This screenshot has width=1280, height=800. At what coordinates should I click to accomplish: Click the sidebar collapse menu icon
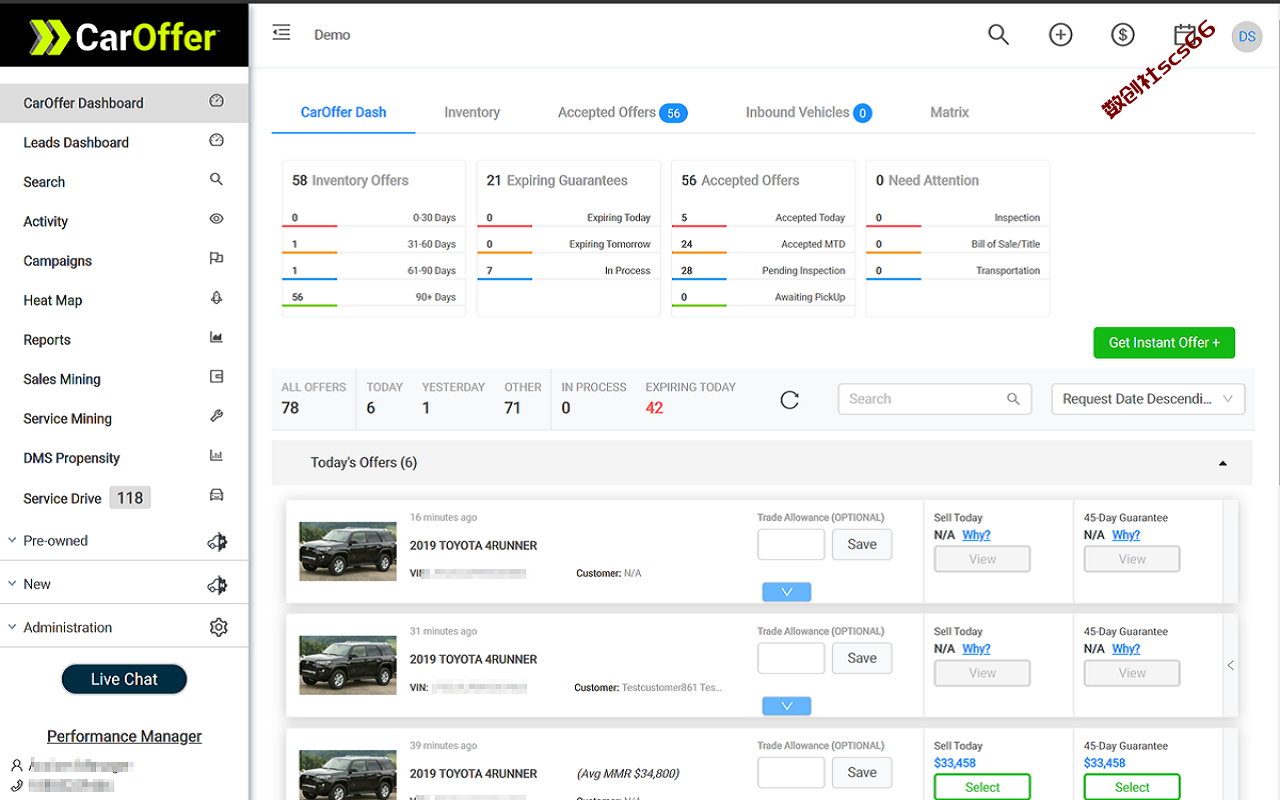coord(282,33)
